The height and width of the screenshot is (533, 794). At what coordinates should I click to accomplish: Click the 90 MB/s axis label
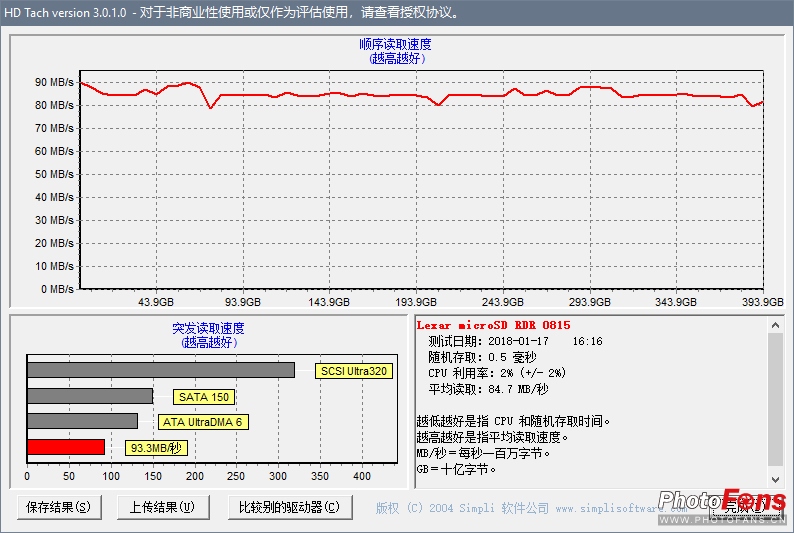pos(54,82)
